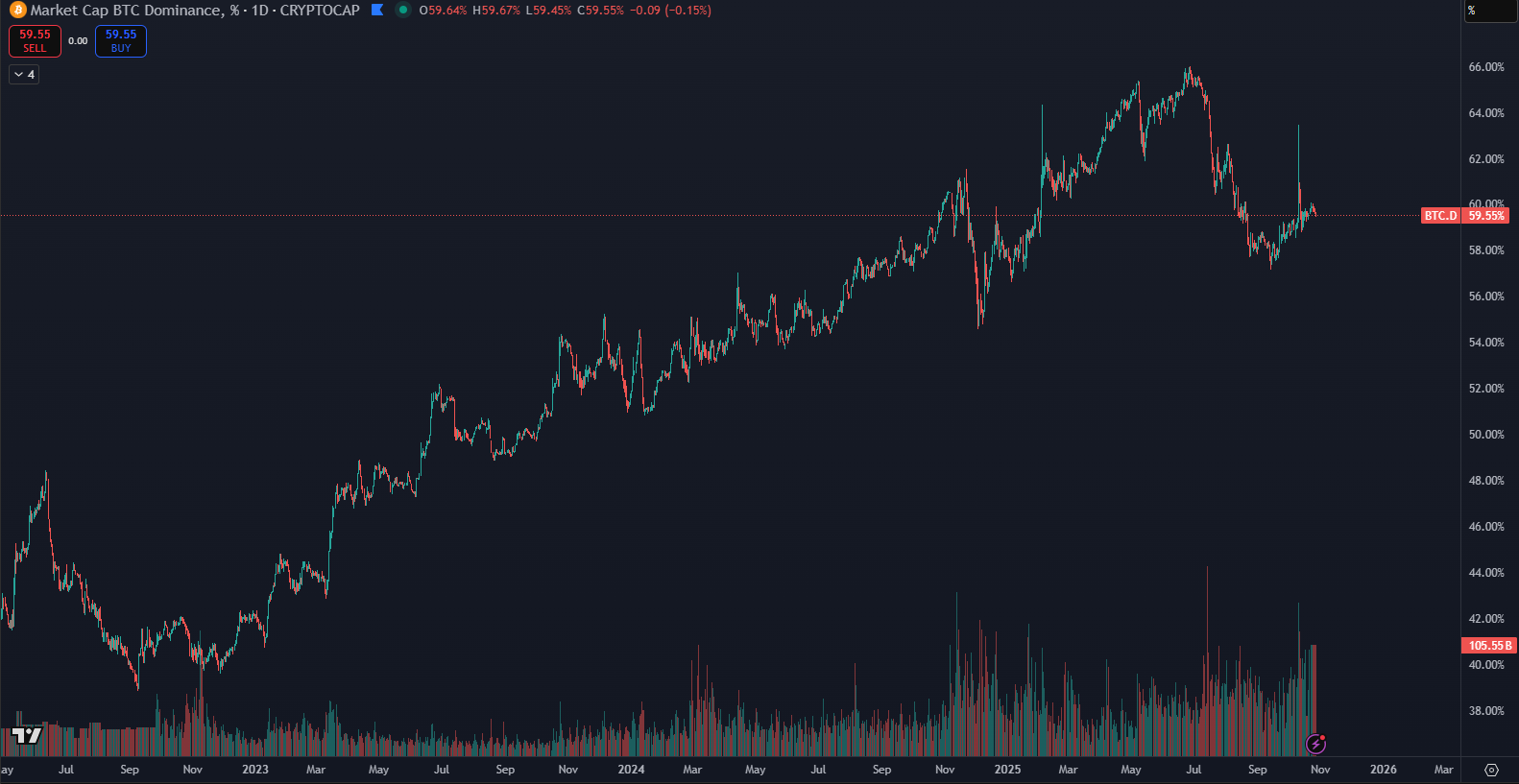Screen dimensions: 1519x784
Task: Click the 2025 marker on time axis
Action: pyautogui.click(x=1007, y=770)
